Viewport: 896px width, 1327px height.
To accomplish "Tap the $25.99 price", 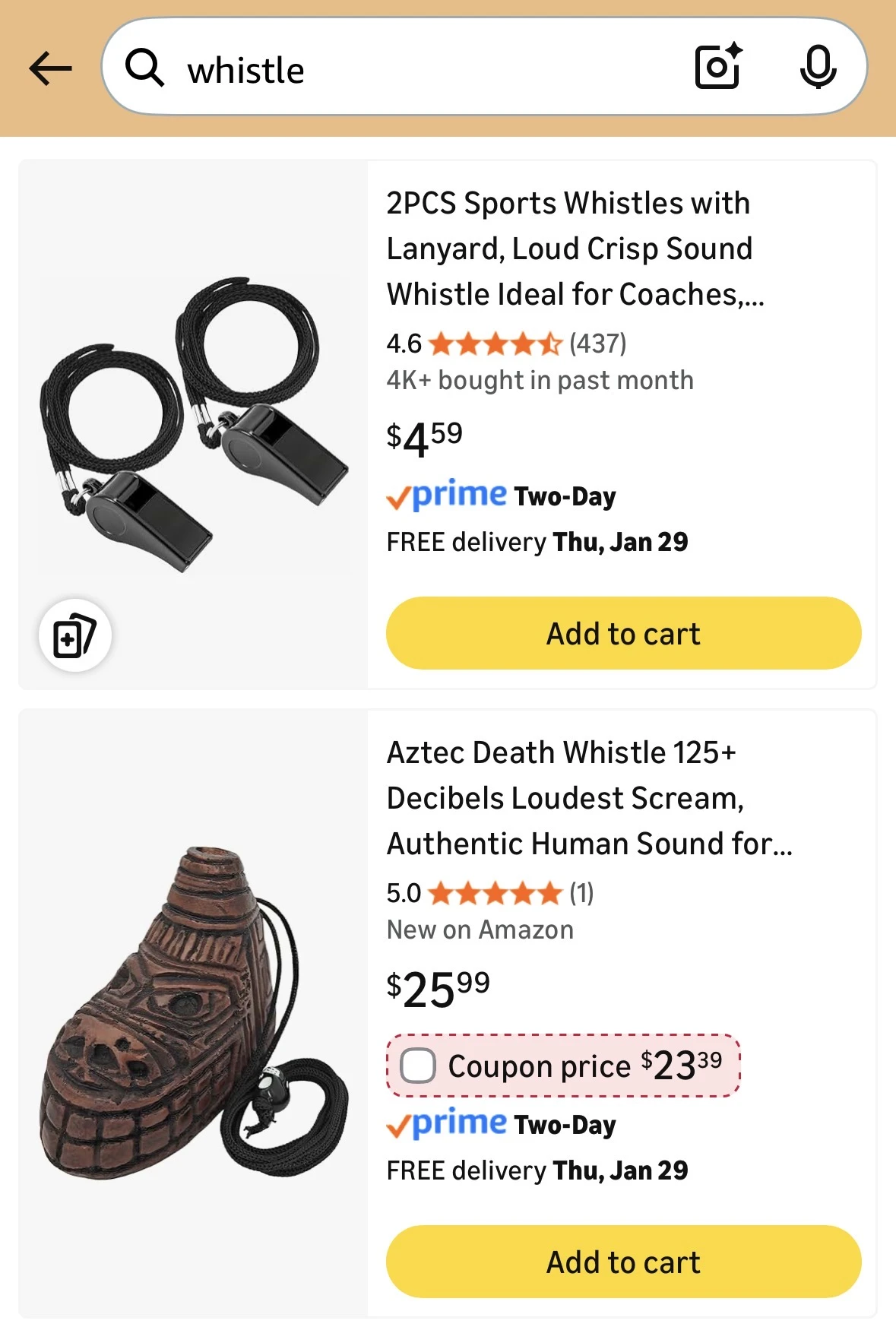I will point(438,988).
